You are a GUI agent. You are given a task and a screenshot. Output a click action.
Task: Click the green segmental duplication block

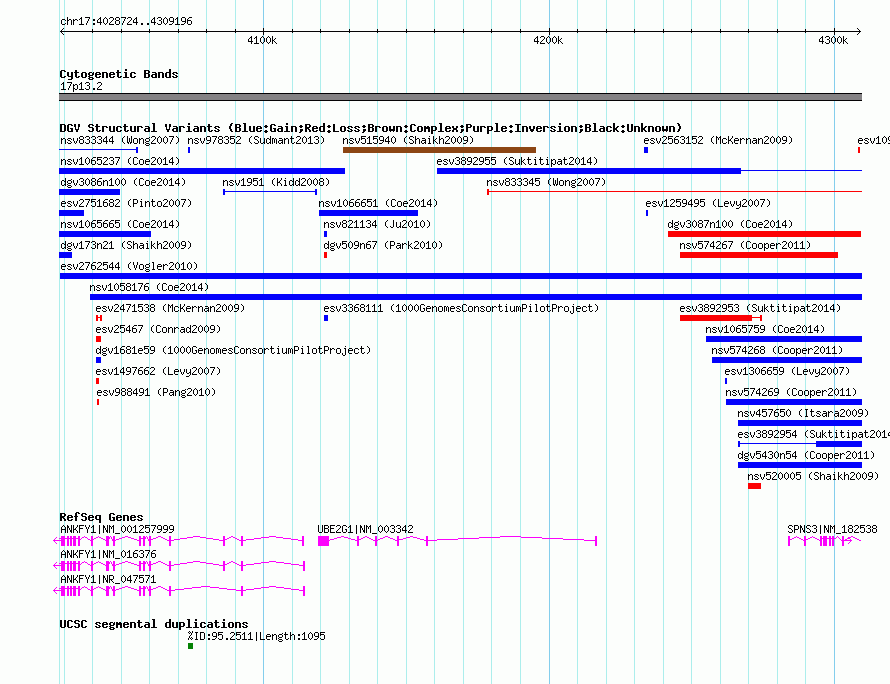click(x=190, y=646)
